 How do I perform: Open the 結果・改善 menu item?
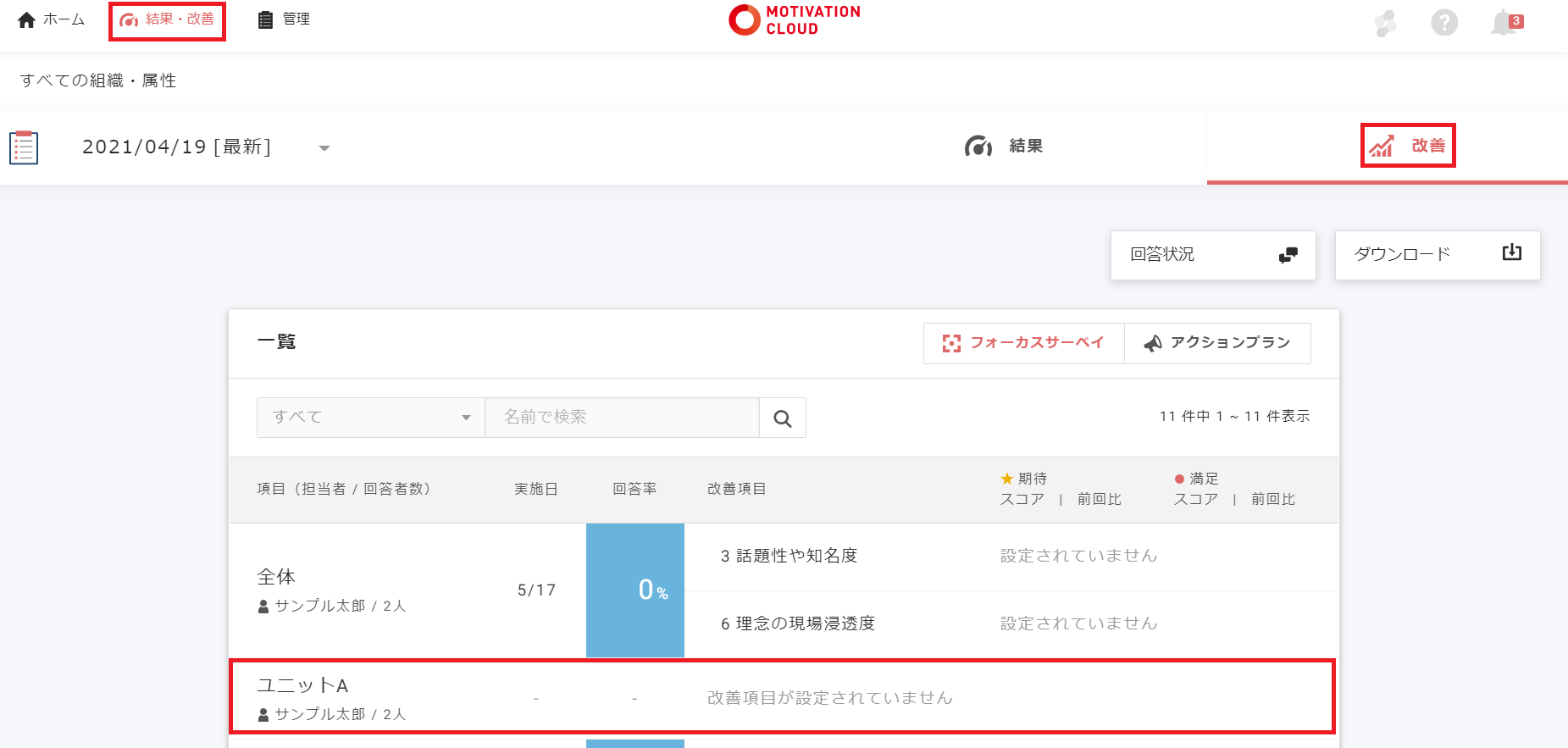167,19
